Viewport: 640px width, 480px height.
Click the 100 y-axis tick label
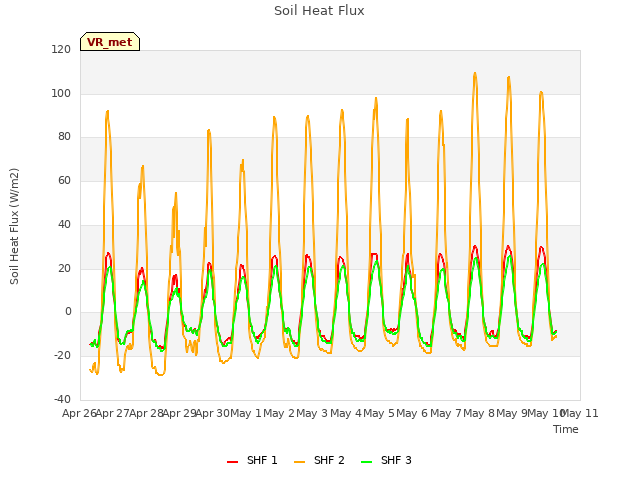click(x=61, y=93)
